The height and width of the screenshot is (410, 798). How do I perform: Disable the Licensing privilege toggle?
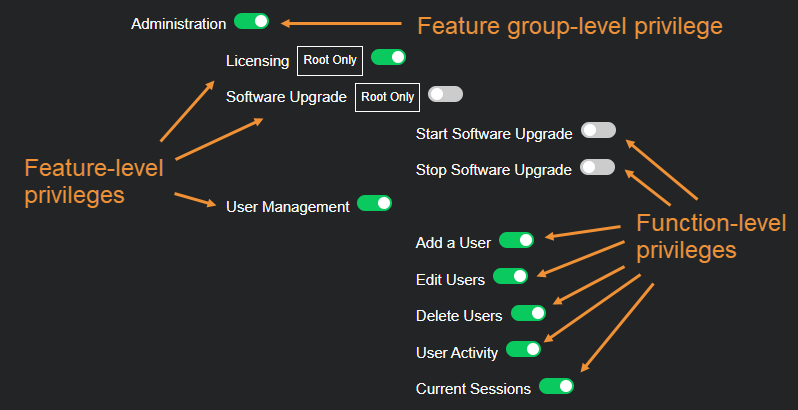[388, 58]
